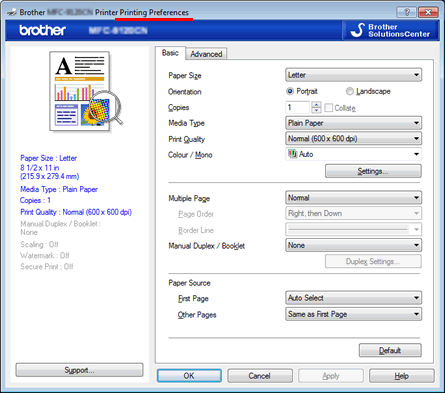Decrease copies with the down arrow

point(316,110)
